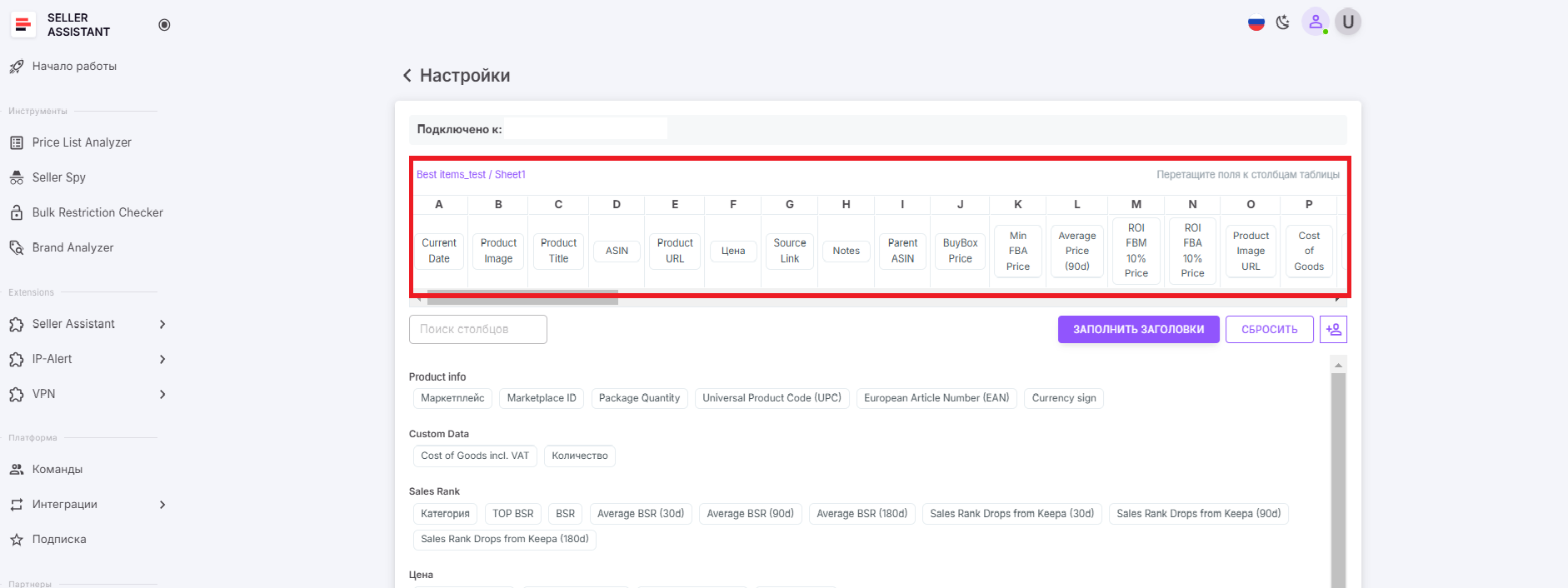Click the Seller Assistant logo icon
The width and height of the screenshot is (1568, 588).
tap(23, 25)
